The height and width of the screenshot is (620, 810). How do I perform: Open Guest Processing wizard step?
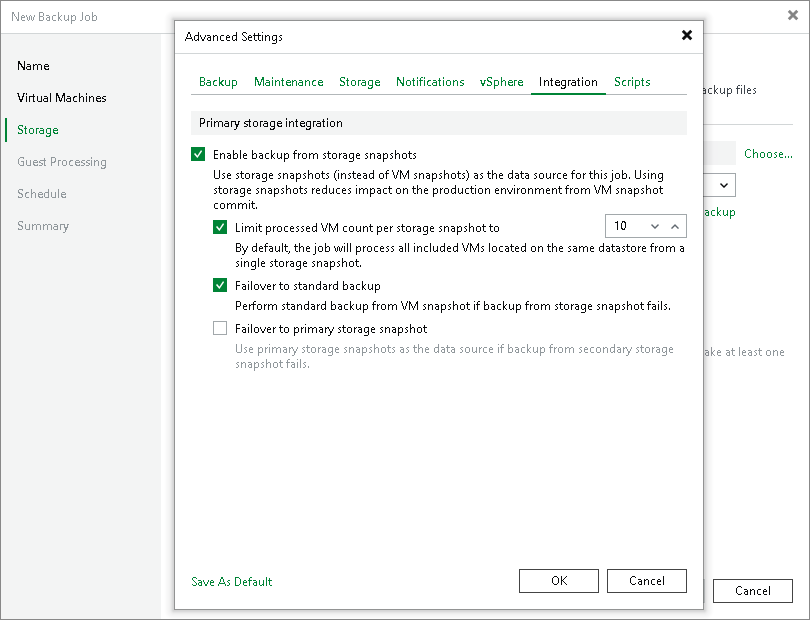[x=62, y=162]
